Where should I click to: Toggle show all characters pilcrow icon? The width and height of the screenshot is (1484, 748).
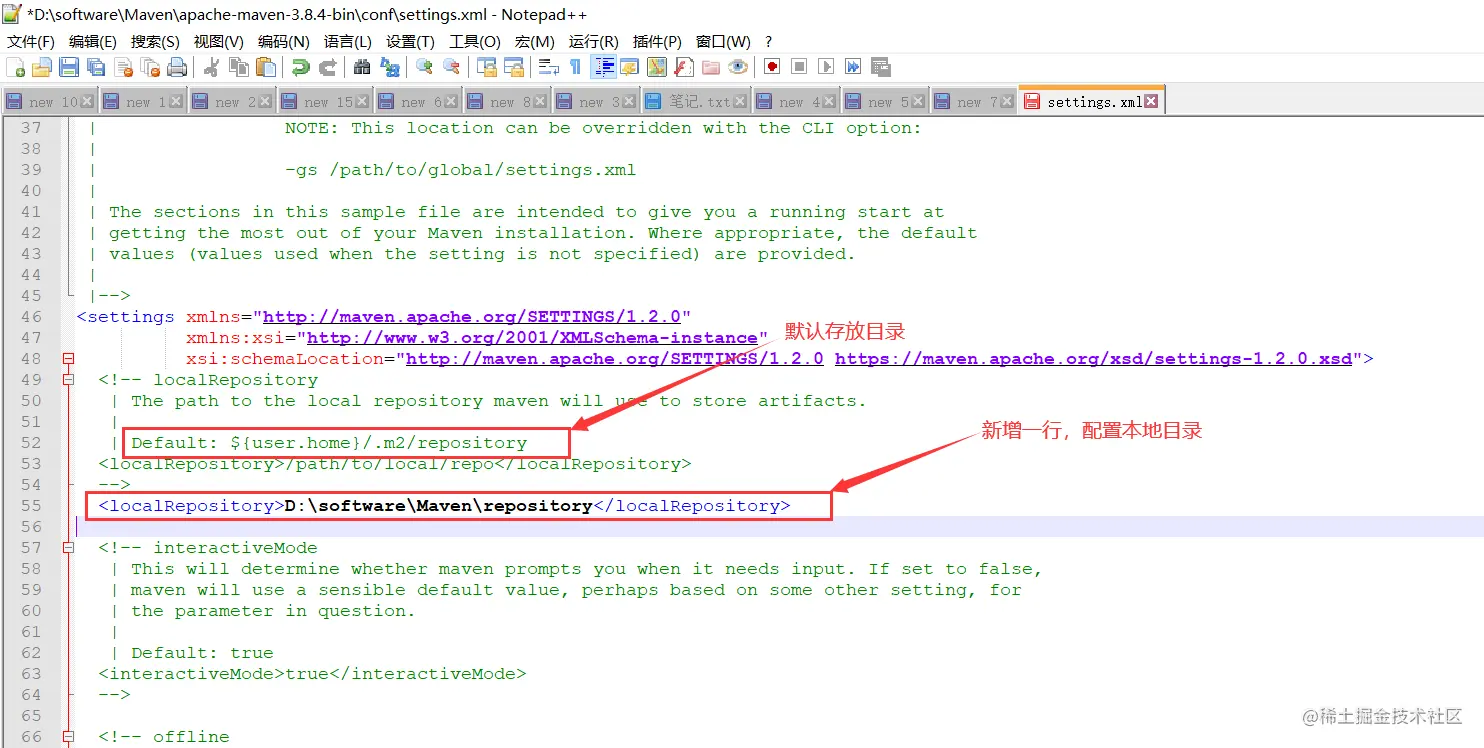pyautogui.click(x=575, y=67)
